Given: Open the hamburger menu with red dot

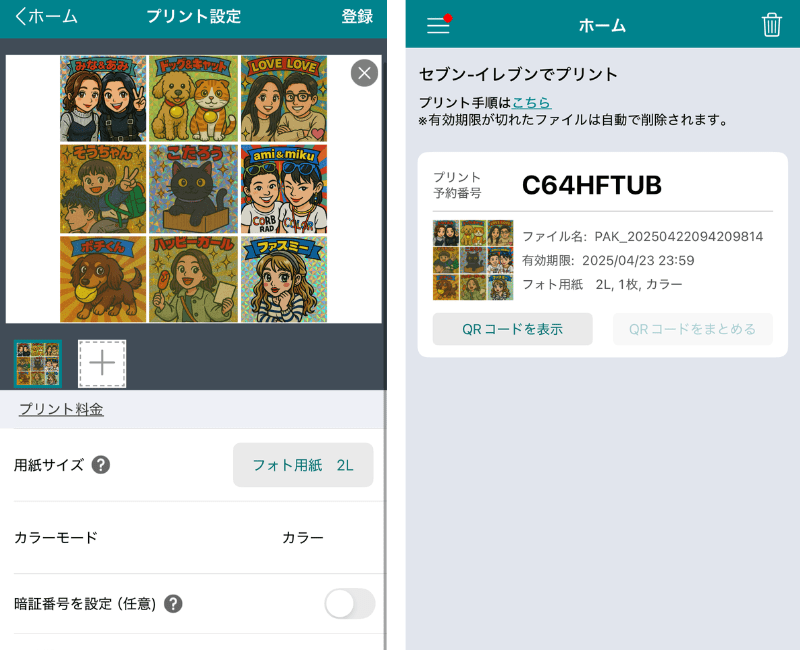Looking at the screenshot, I should click(438, 25).
